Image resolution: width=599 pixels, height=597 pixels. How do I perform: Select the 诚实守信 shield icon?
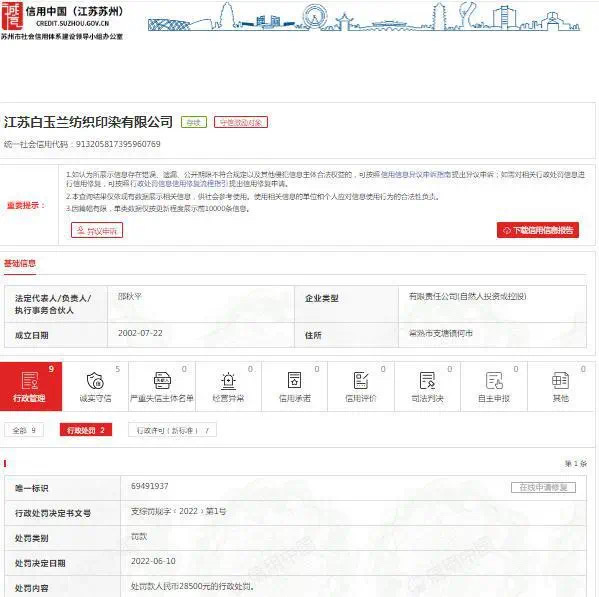pos(95,380)
